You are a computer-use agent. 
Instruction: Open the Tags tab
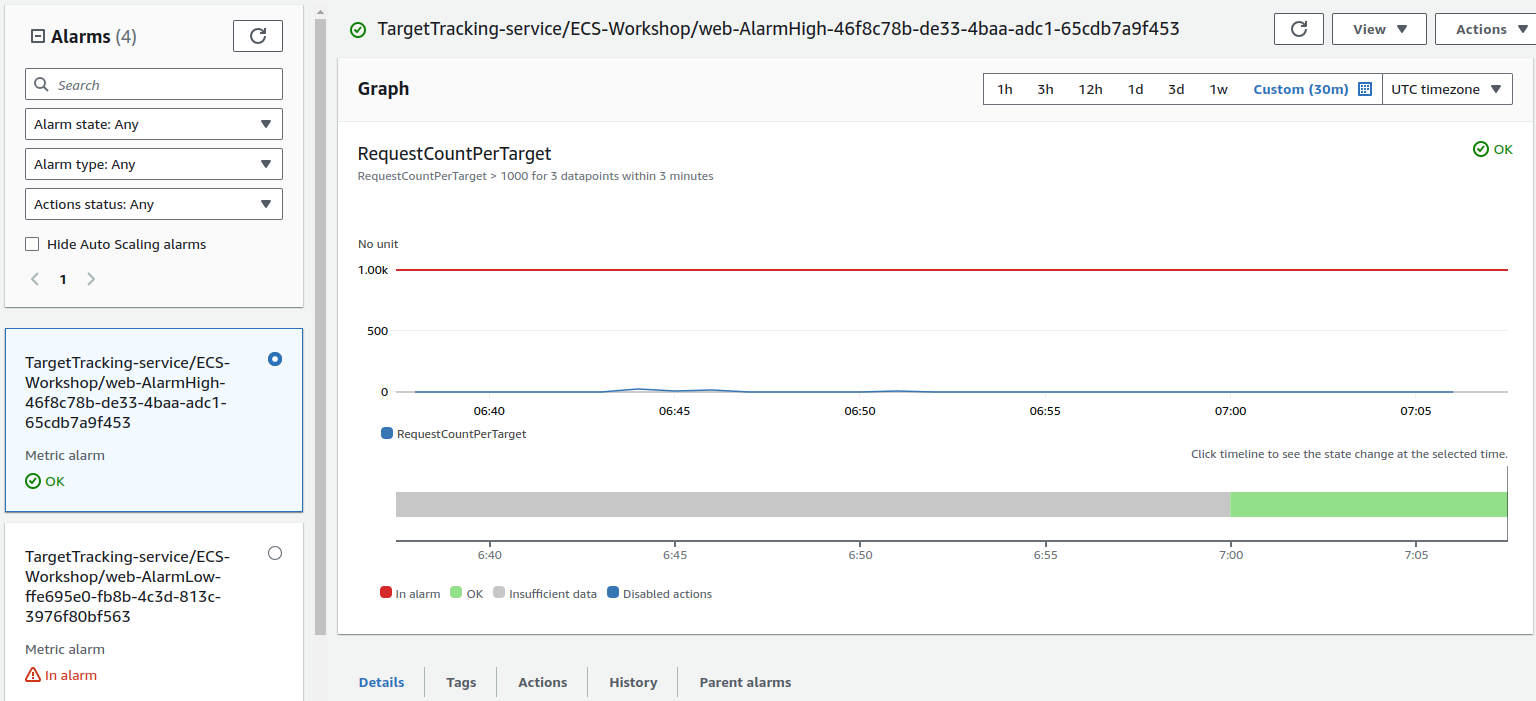461,682
